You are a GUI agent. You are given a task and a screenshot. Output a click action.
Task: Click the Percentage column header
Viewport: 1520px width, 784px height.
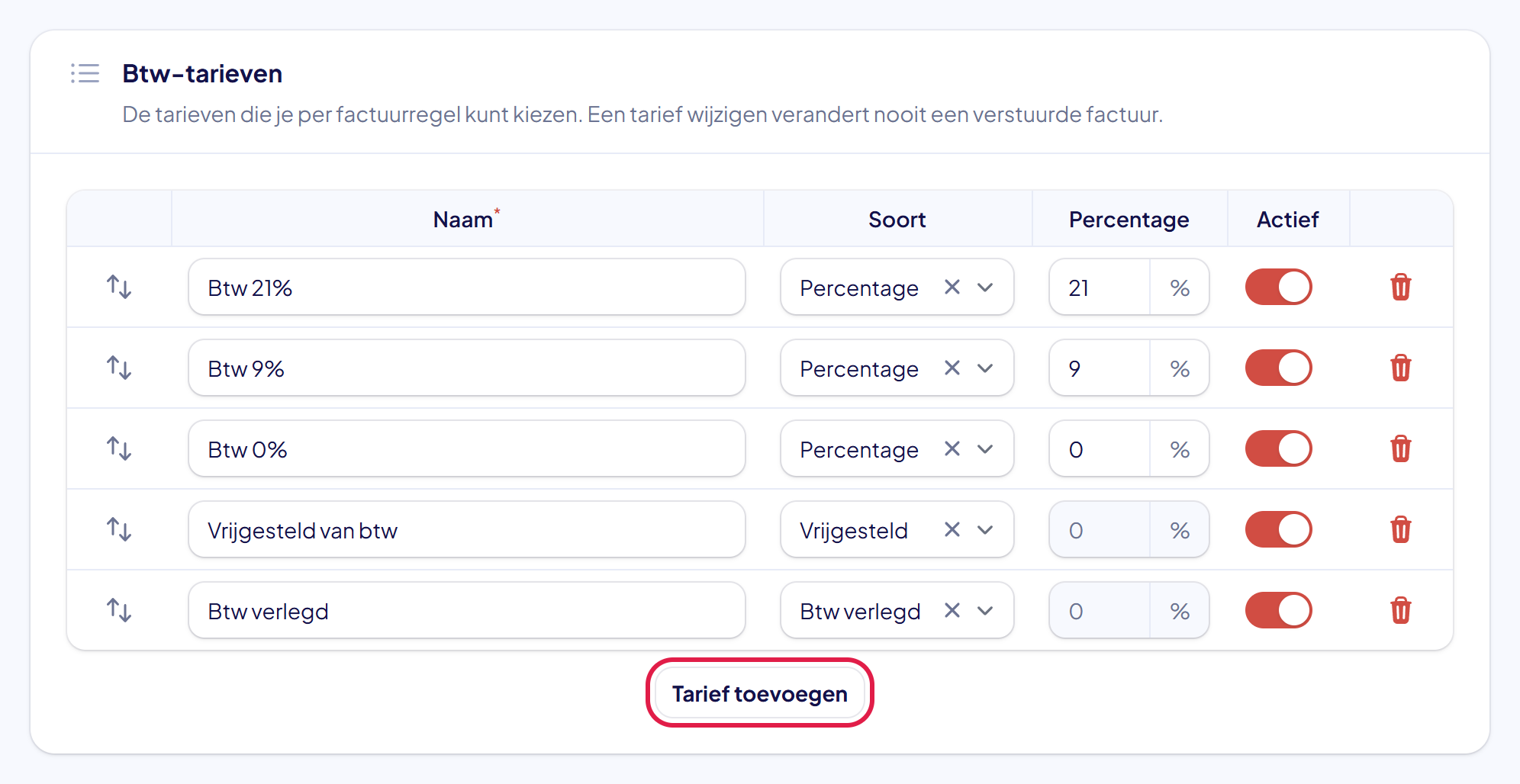1129,220
